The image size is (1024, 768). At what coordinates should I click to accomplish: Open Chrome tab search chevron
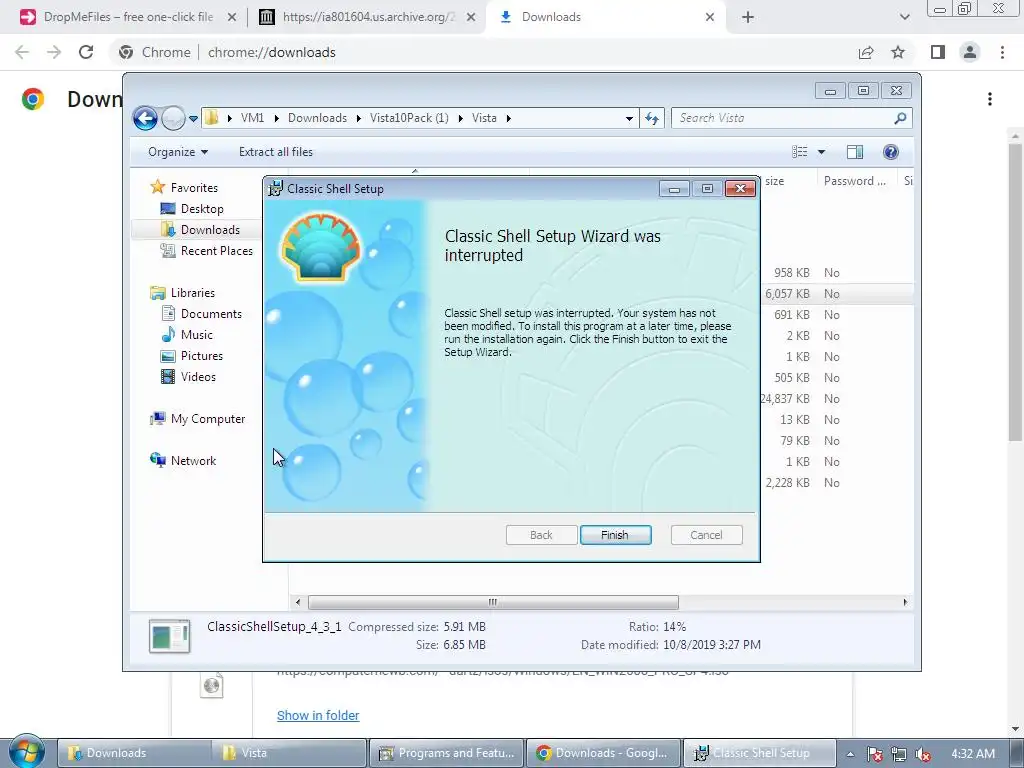point(904,18)
